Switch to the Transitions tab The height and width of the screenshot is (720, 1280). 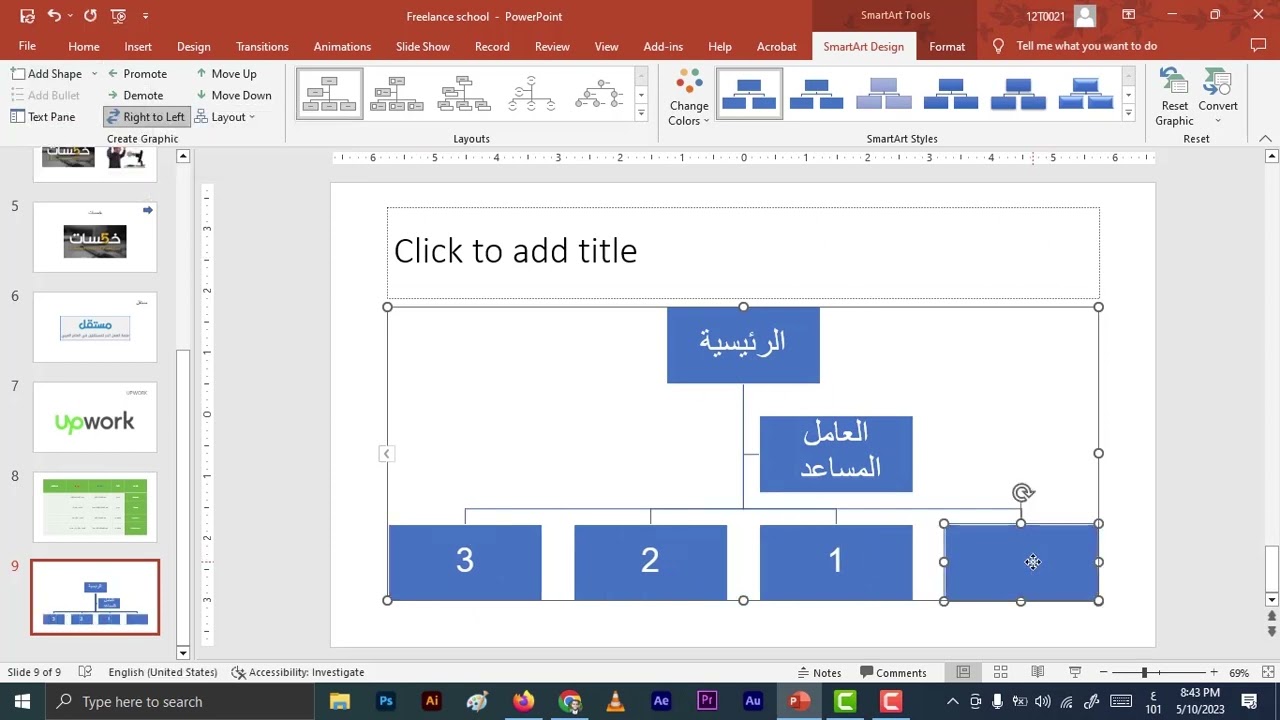tap(262, 46)
